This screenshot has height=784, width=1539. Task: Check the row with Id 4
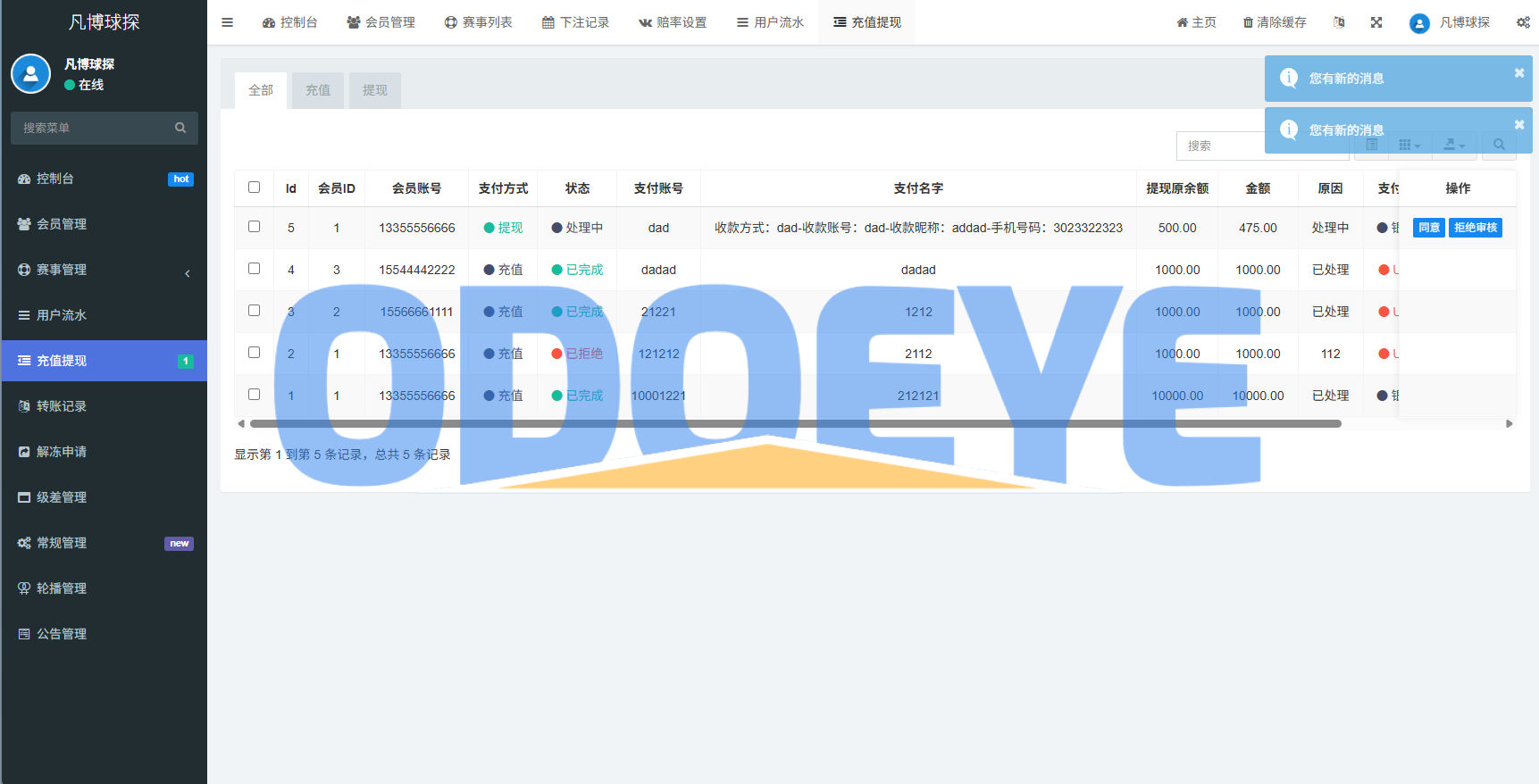[x=254, y=269]
